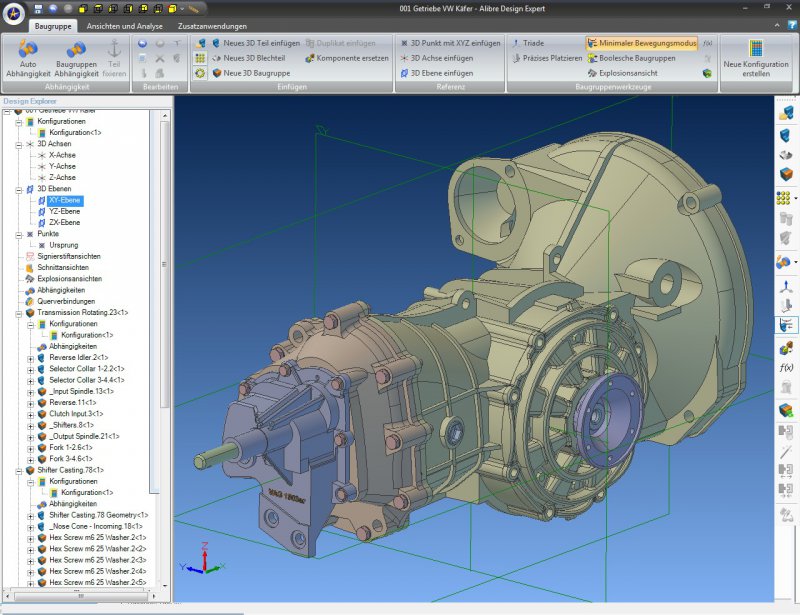Click the XYZ orientation triad in viewport
Screen dimensions: 800x615
tap(203, 559)
